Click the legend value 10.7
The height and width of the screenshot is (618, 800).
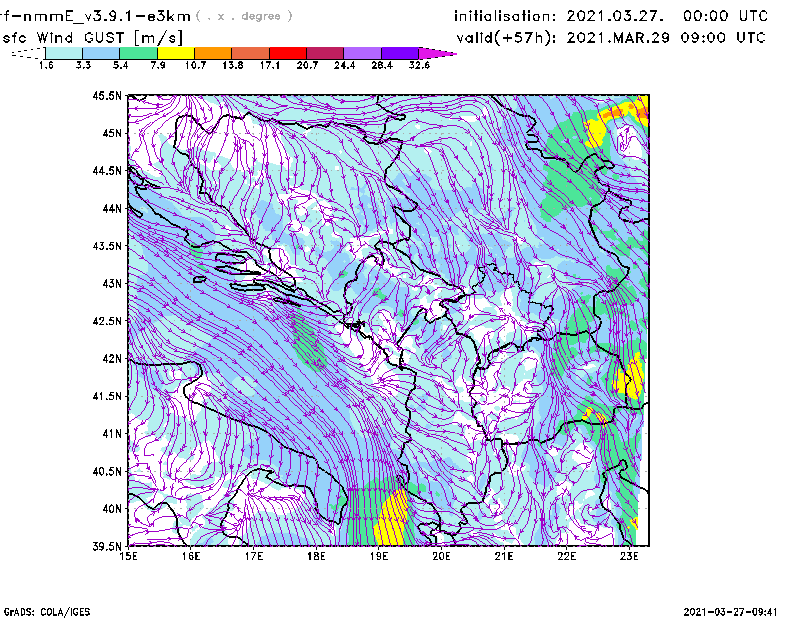(195, 65)
